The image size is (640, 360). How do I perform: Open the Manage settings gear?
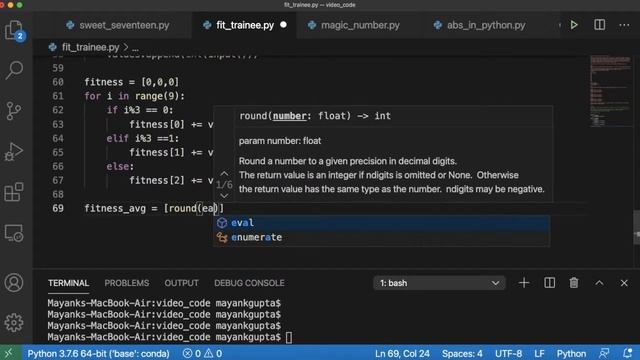(14, 322)
